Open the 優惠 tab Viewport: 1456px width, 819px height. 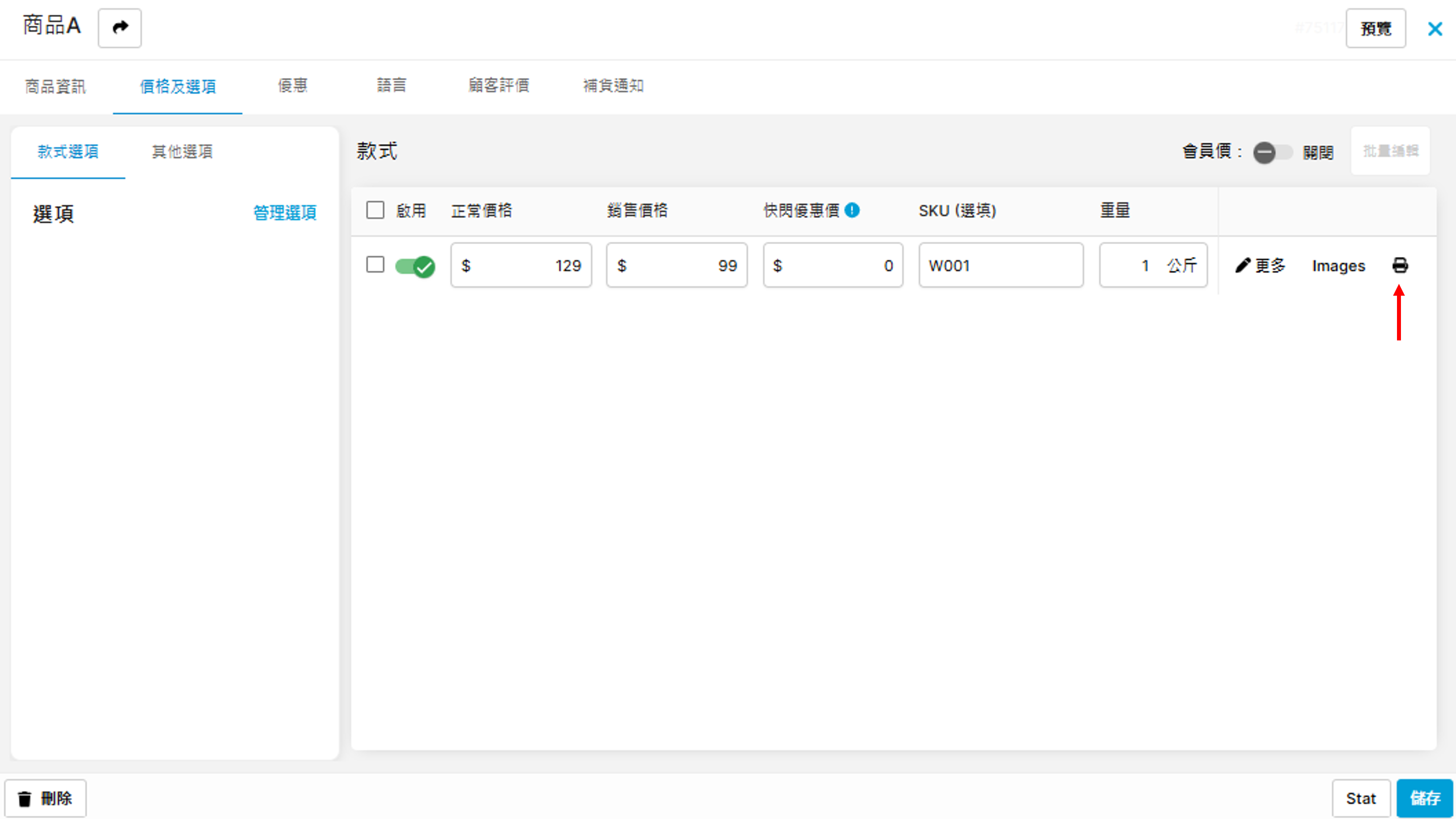point(292,86)
